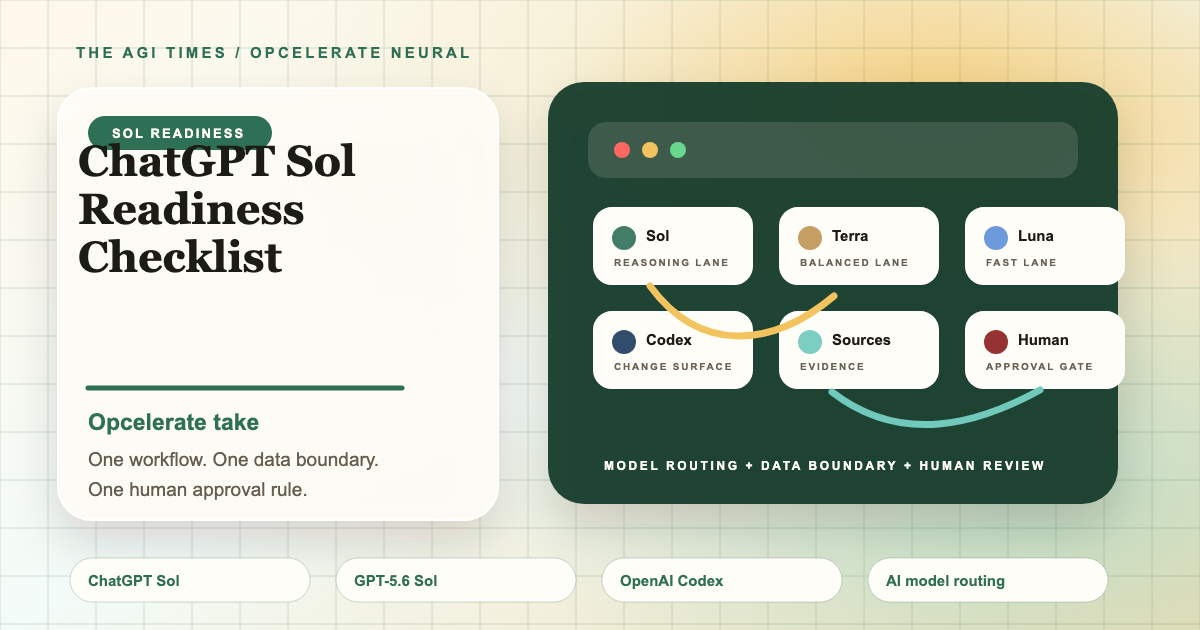
Task: Click the teal Sources circle icon
Action: (x=810, y=342)
